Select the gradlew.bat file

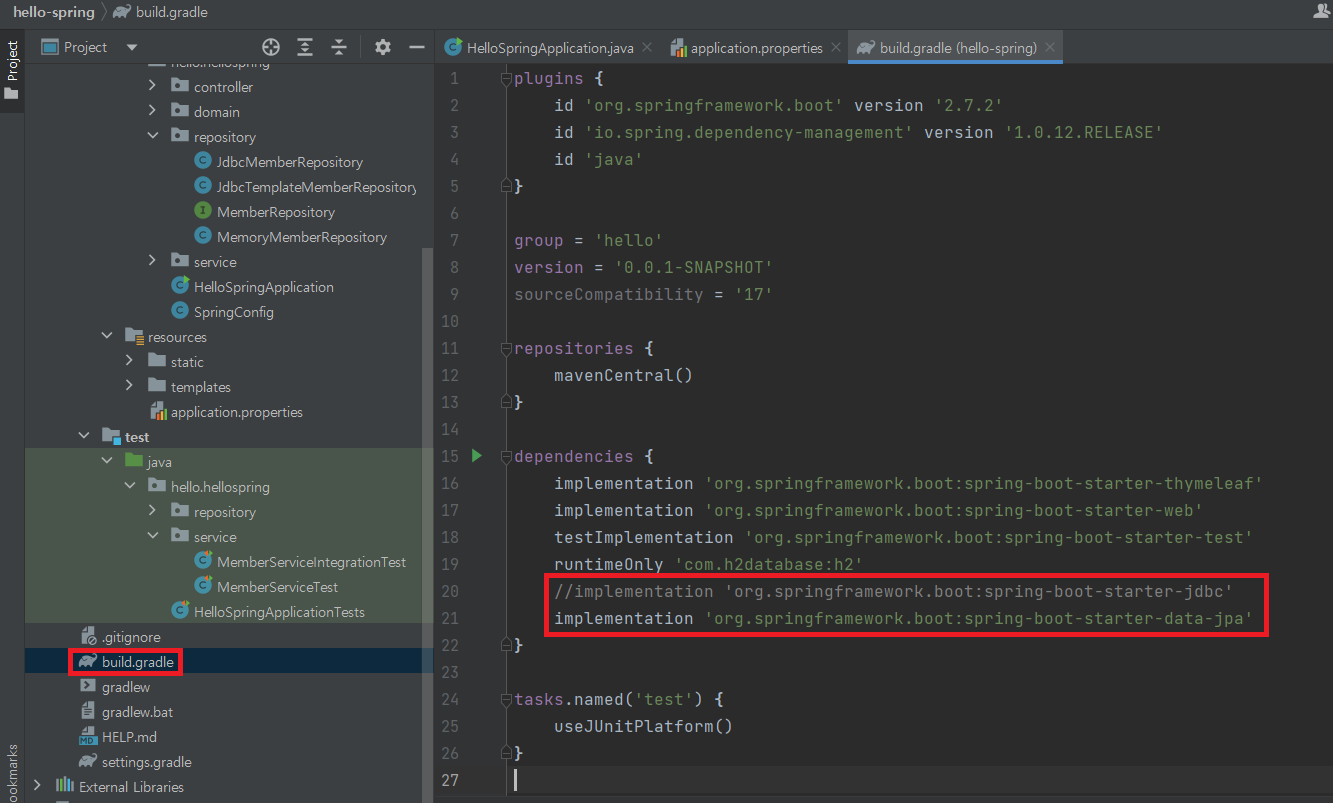pos(138,712)
